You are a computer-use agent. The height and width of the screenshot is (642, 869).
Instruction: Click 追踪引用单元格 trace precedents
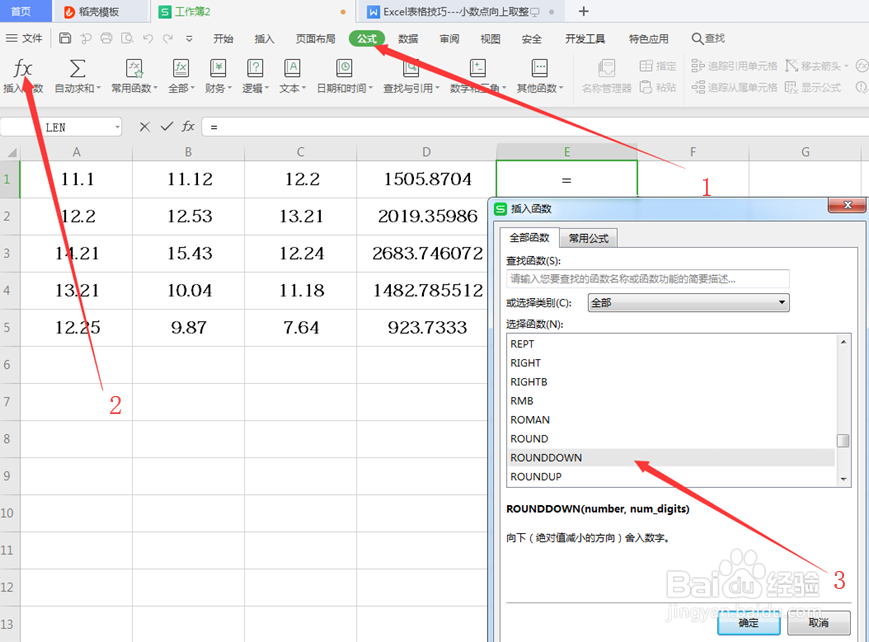734,66
